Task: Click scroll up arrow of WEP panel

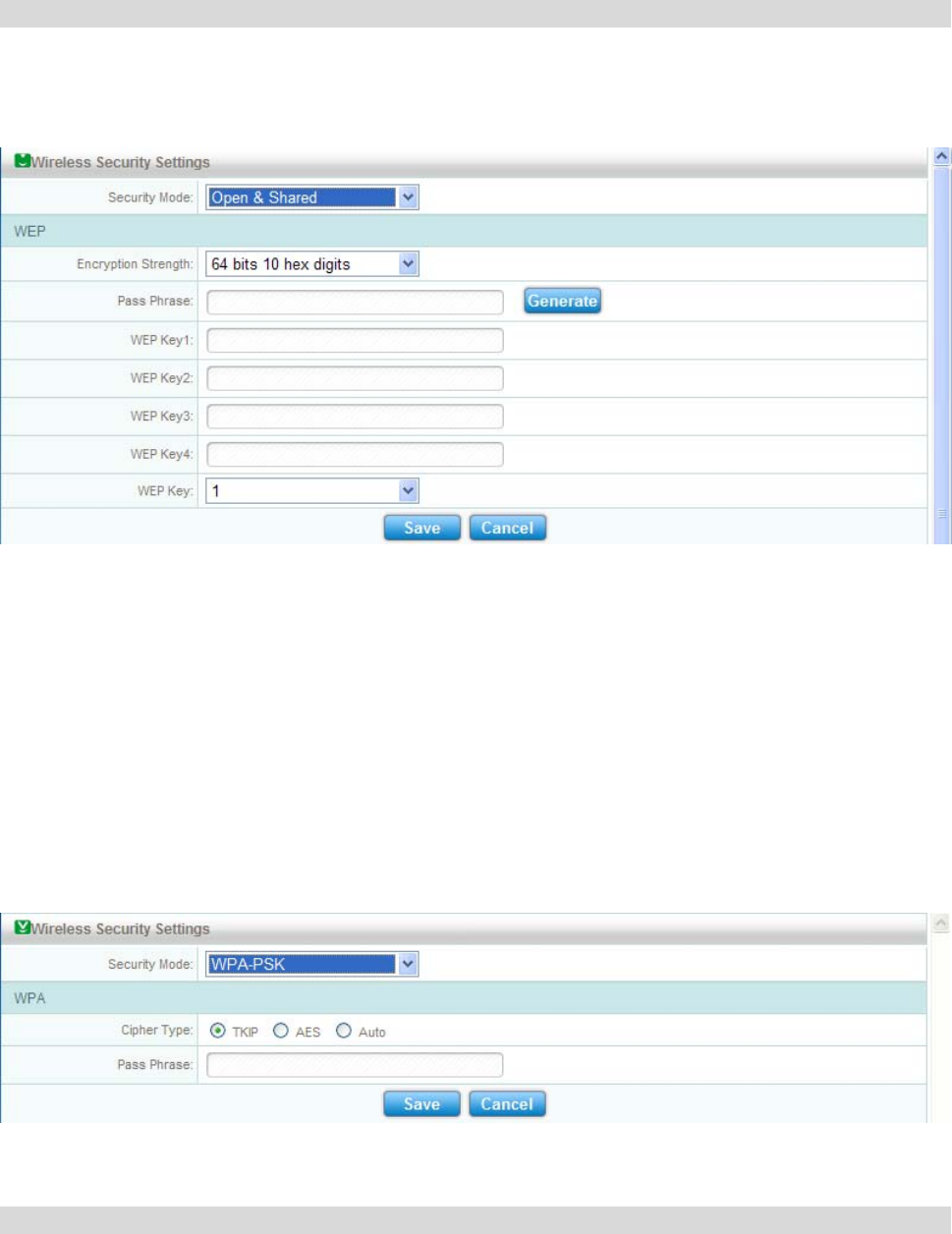Action: tap(941, 156)
